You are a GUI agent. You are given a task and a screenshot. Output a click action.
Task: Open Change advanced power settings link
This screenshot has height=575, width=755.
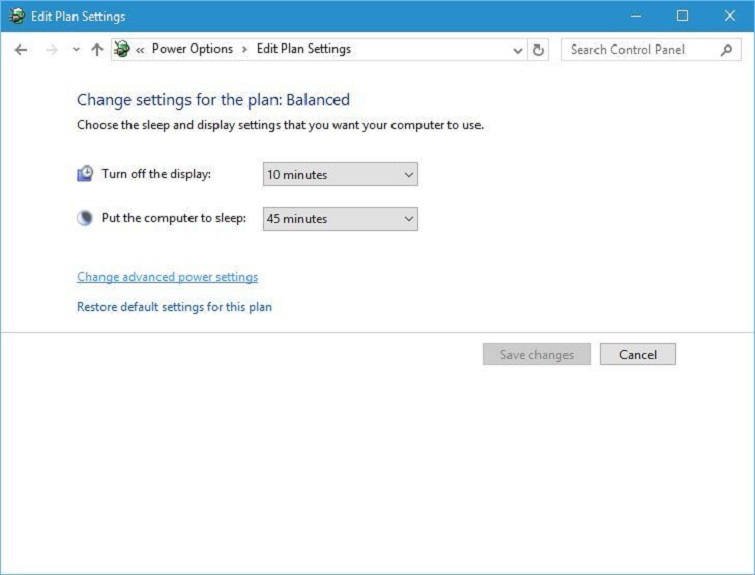tap(167, 277)
